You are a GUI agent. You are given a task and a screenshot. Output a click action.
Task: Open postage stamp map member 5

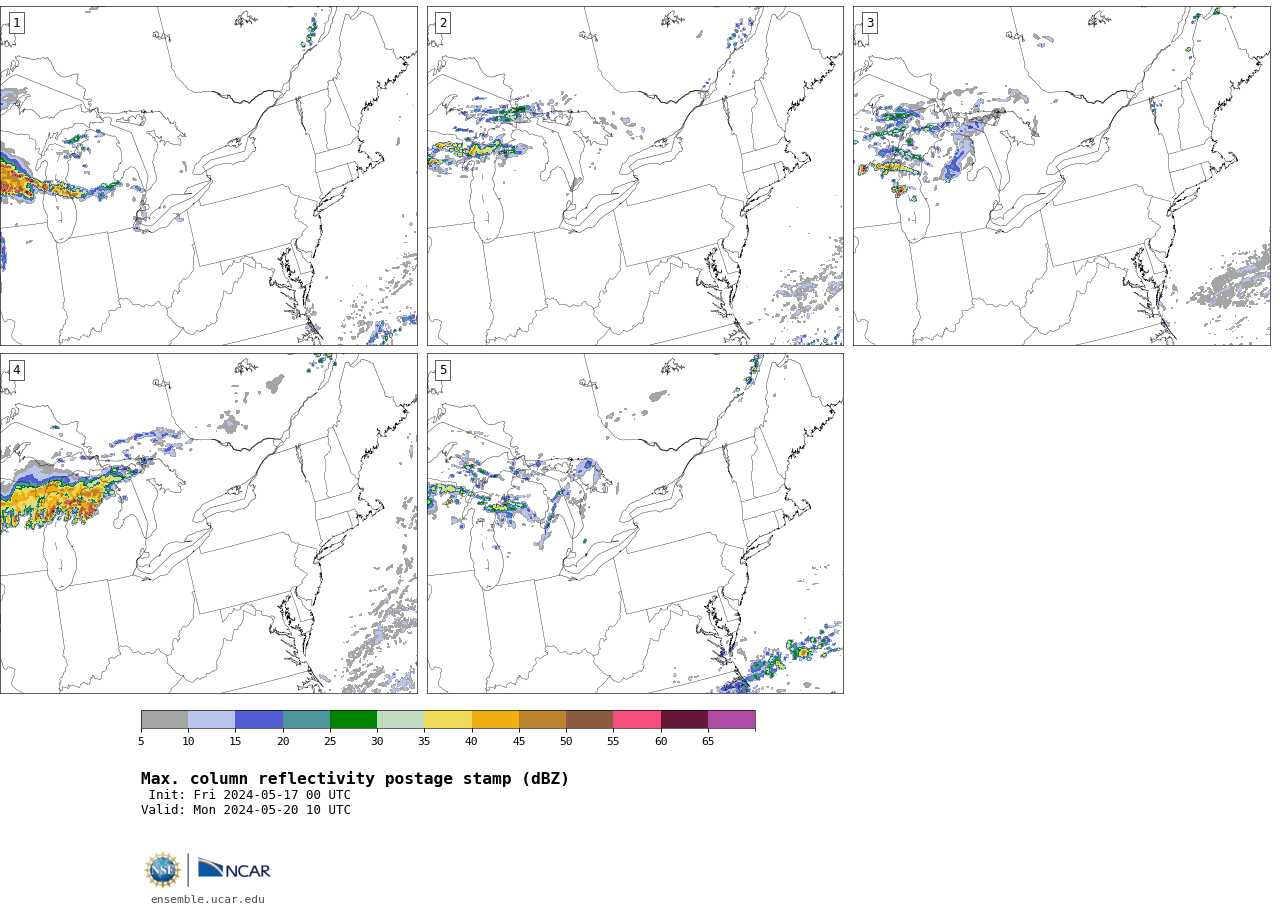coord(635,523)
